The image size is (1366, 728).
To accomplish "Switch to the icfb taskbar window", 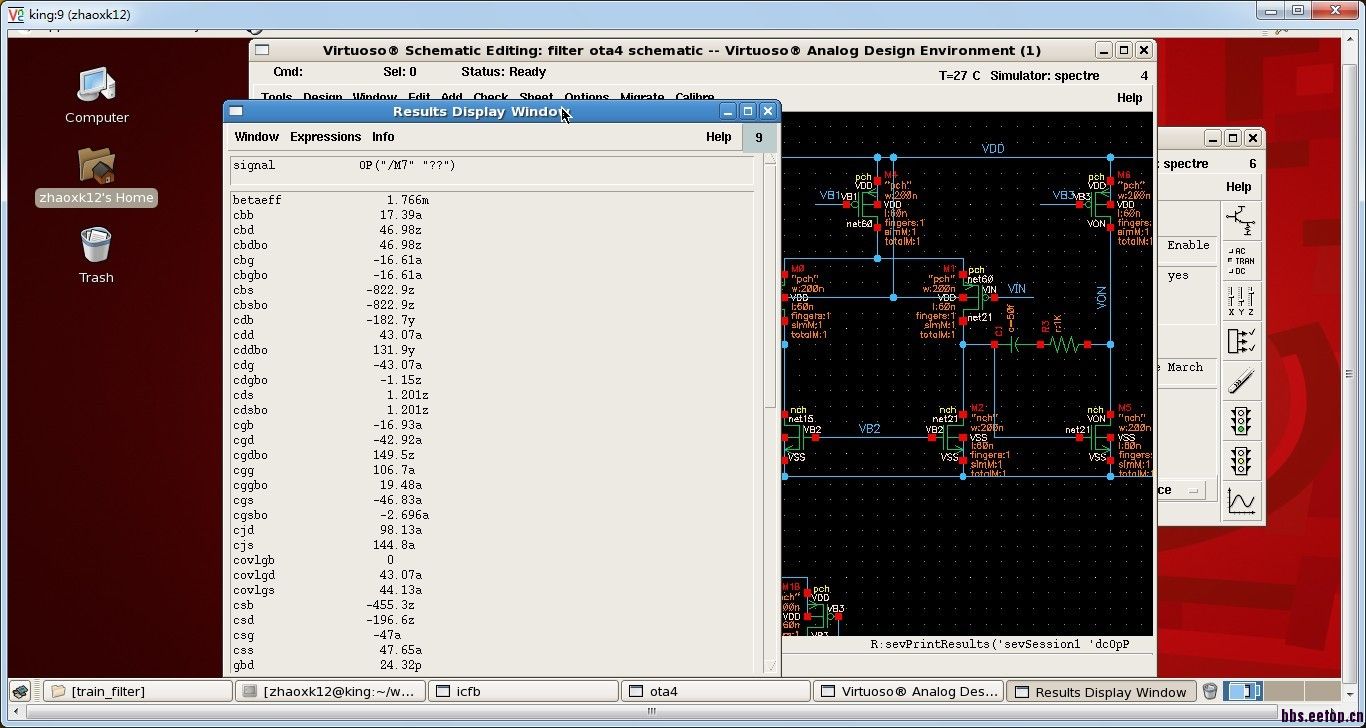I will 523,691.
